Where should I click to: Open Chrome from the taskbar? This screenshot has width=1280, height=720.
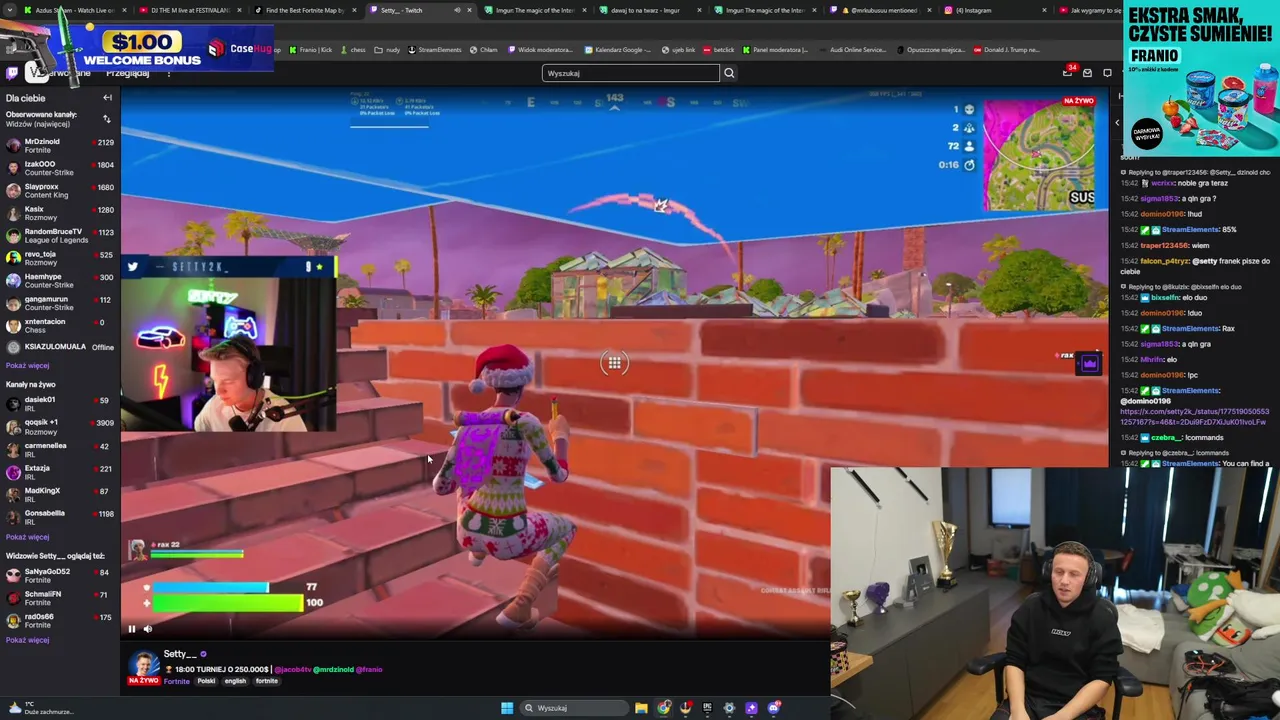(664, 708)
